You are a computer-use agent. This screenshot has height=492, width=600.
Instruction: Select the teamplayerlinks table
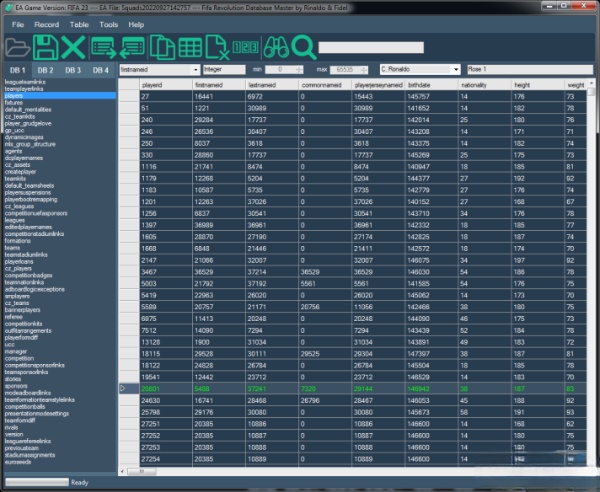(24, 89)
